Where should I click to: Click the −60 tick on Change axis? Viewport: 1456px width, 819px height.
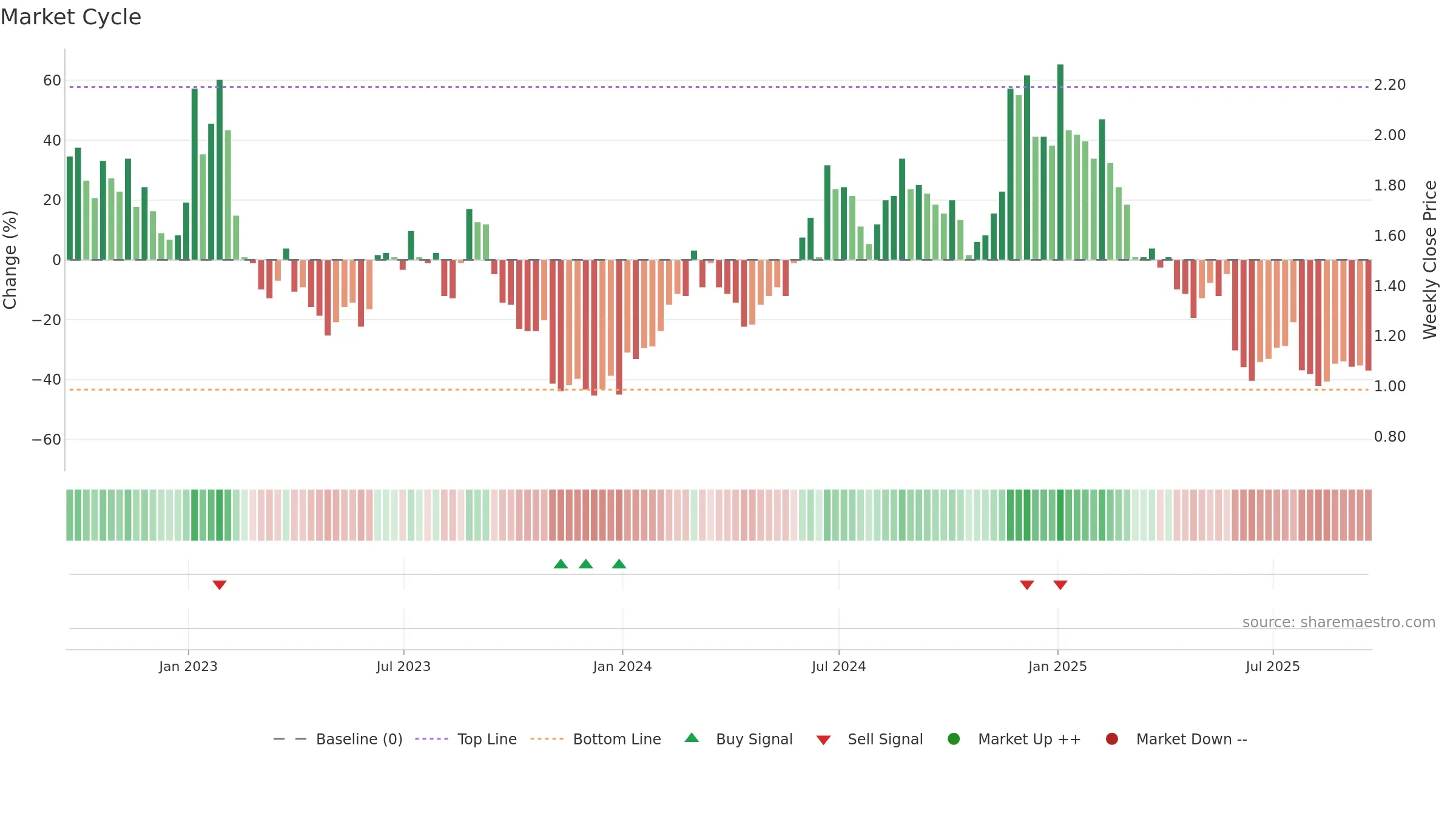[x=47, y=440]
